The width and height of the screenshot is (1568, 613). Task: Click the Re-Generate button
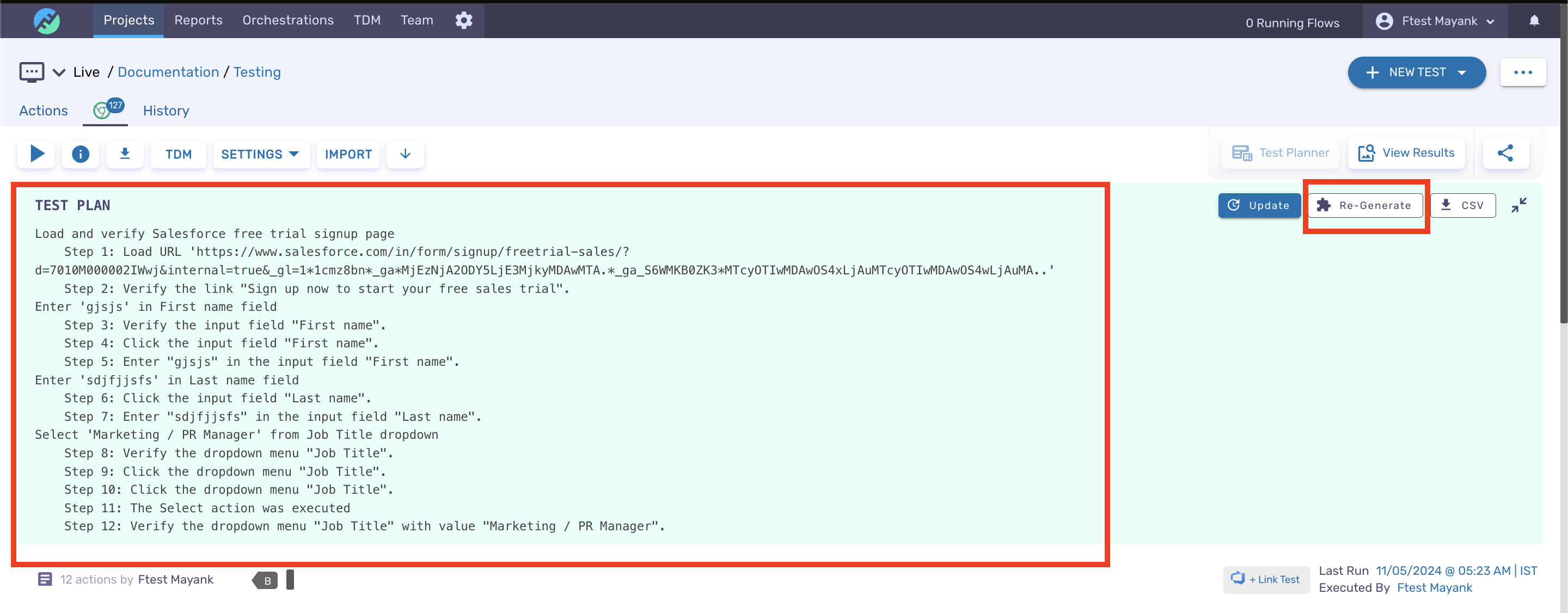pos(1365,205)
